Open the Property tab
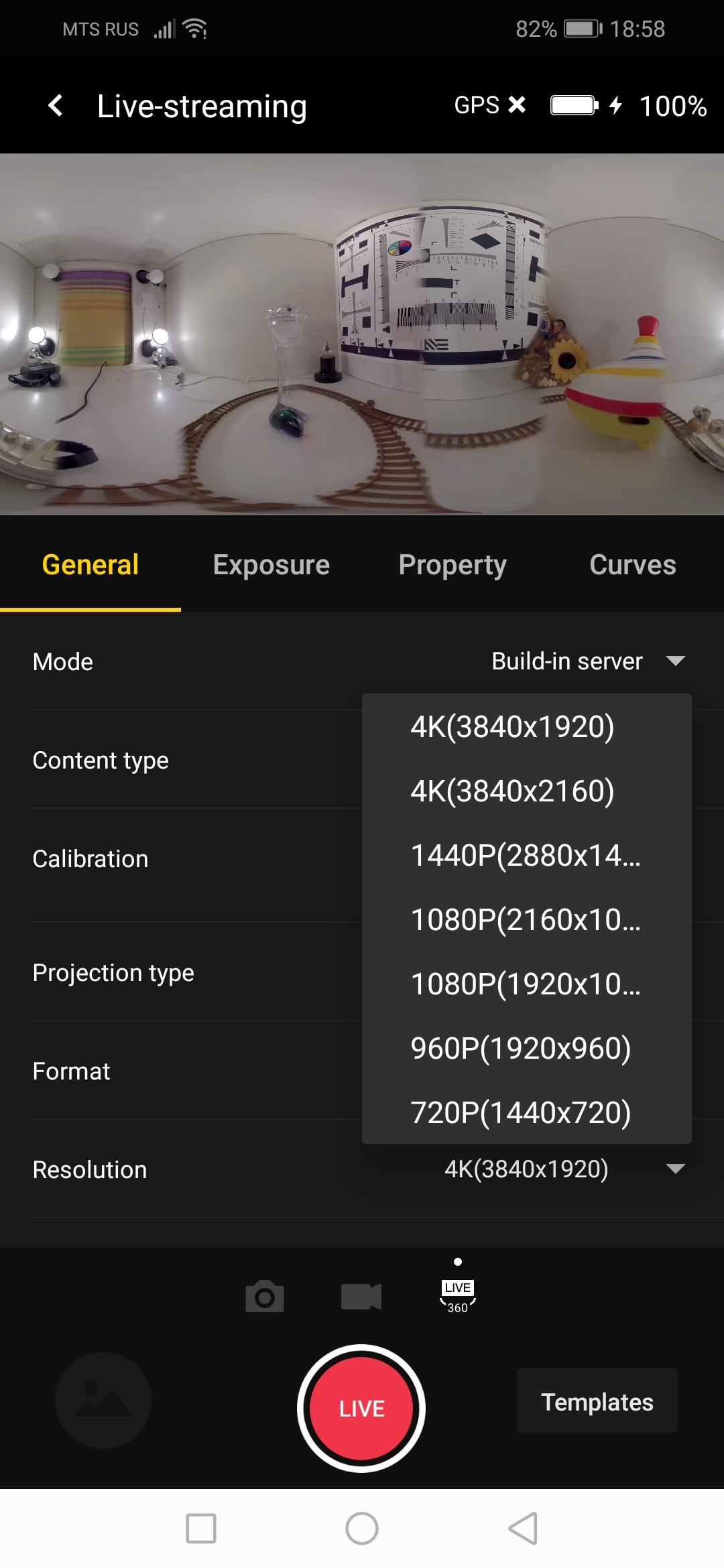The width and height of the screenshot is (724, 1568). pos(452,565)
